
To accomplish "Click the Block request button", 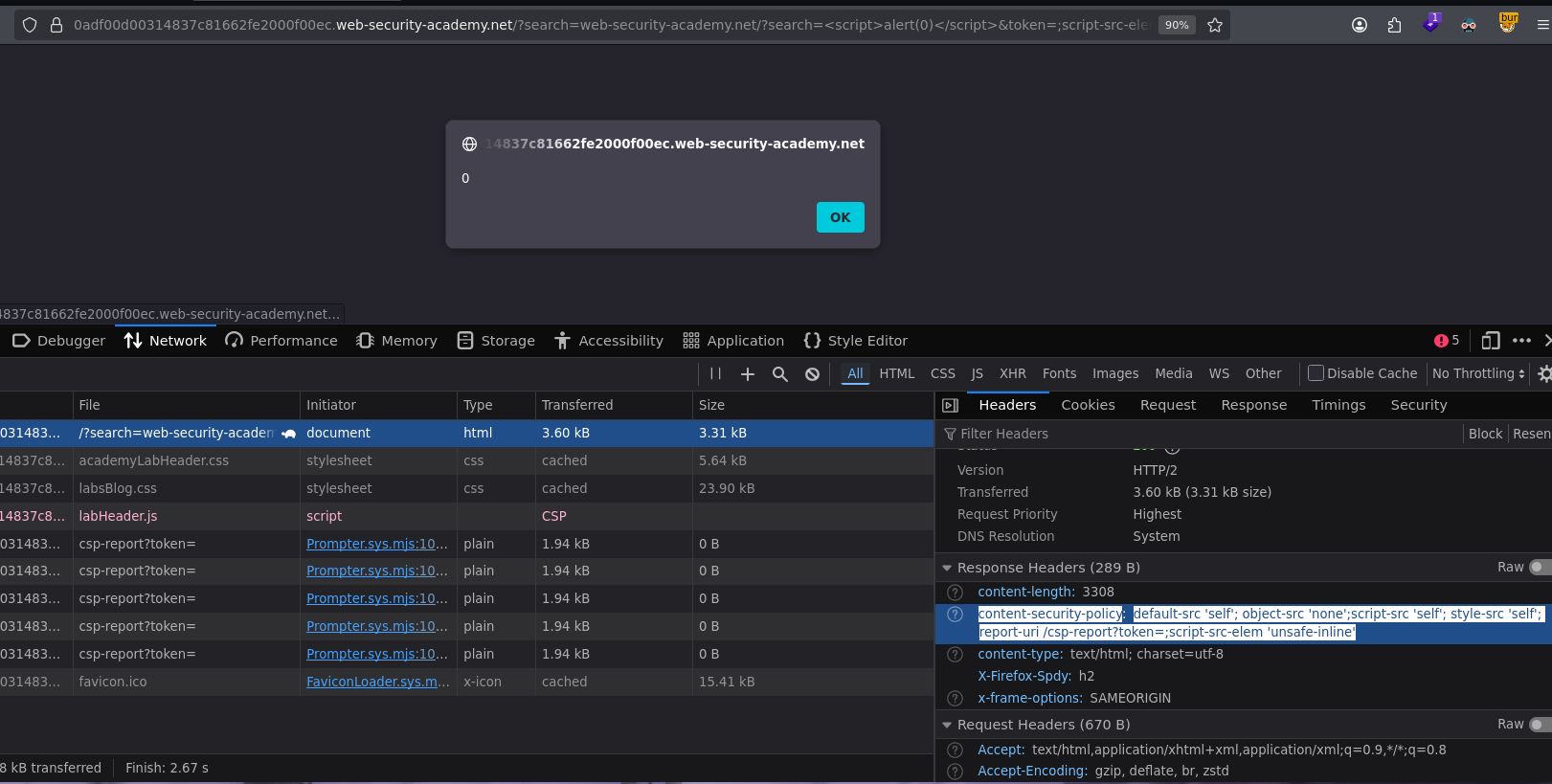I will coord(1485,434).
